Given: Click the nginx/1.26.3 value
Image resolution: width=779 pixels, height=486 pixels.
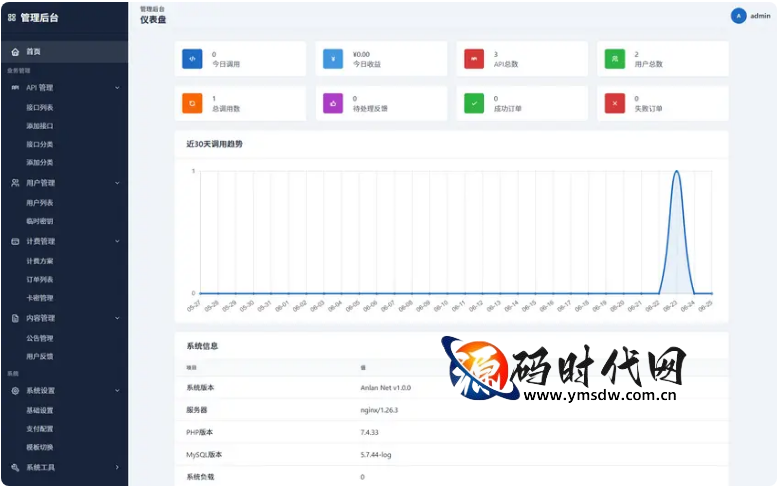Looking at the screenshot, I should (379, 410).
